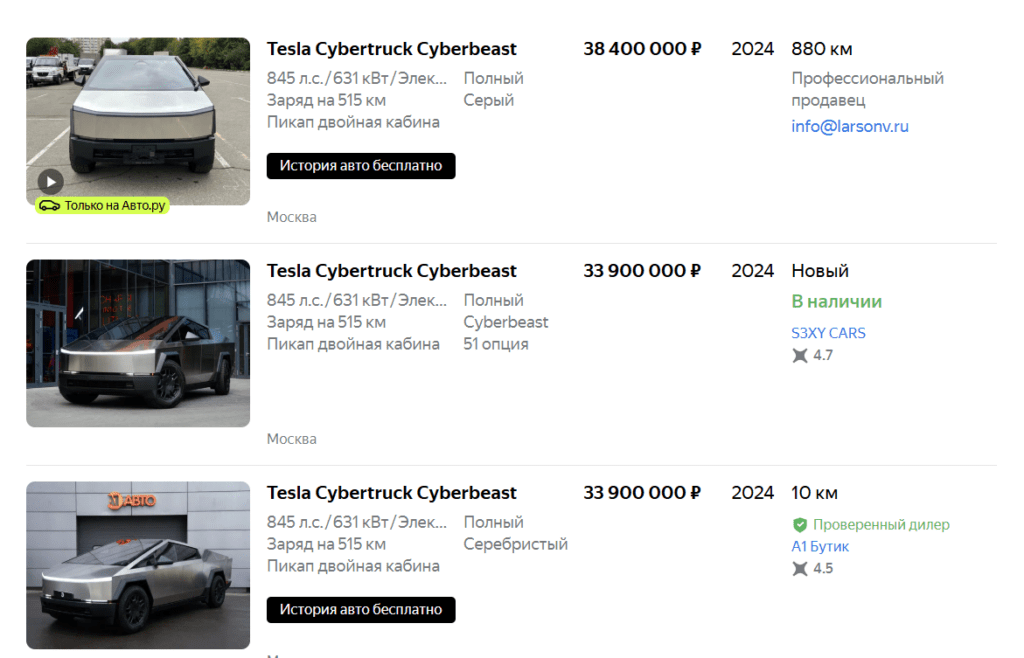Open the info@larsonv.ru seller link

pyautogui.click(x=850, y=127)
